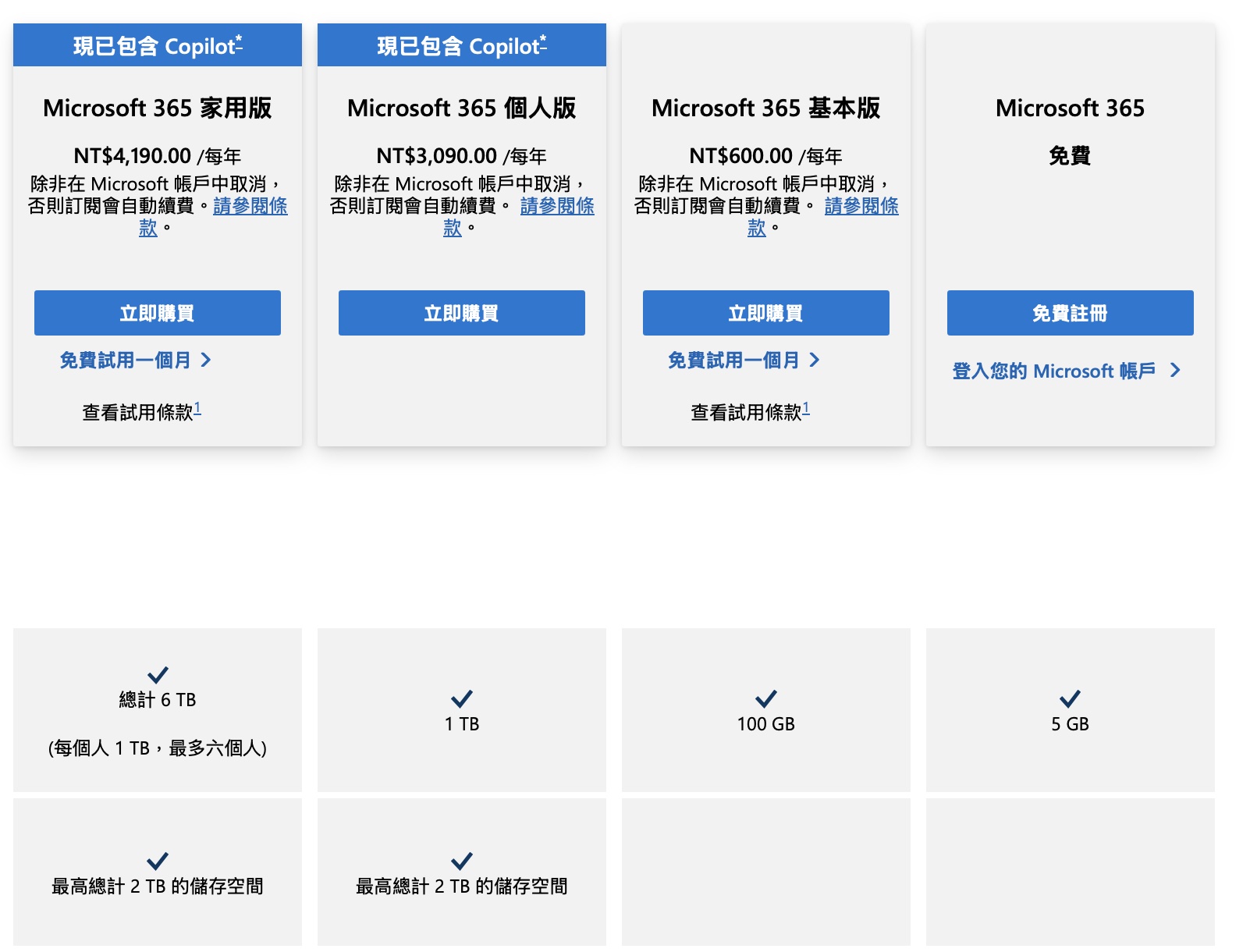This screenshot has height=952, width=1250.
Task: Click the 總計 6 TB text
Action: click(x=158, y=700)
